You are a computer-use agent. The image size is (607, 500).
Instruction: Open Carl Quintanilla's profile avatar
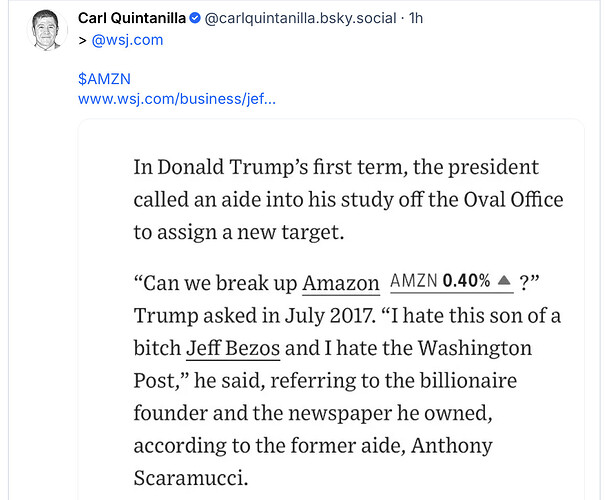(x=47, y=30)
